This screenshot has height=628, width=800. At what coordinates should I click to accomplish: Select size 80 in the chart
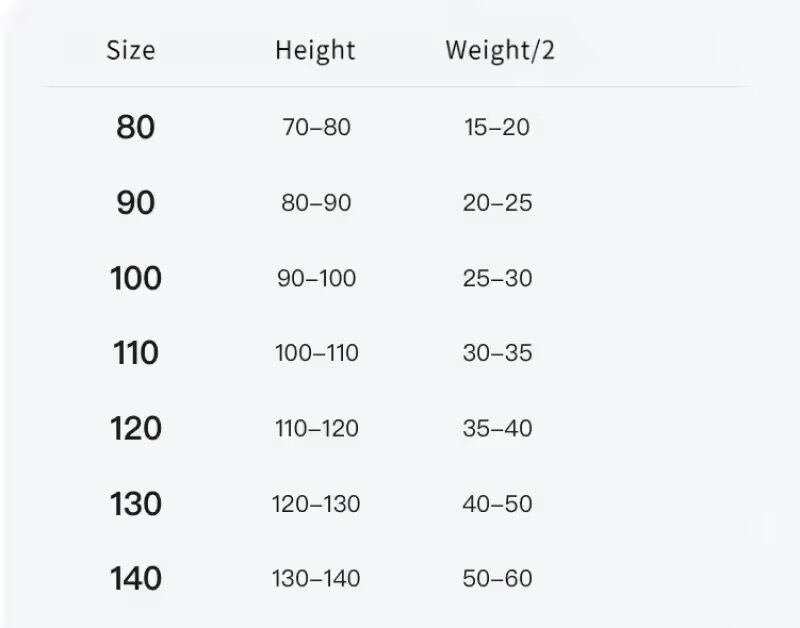click(x=136, y=128)
